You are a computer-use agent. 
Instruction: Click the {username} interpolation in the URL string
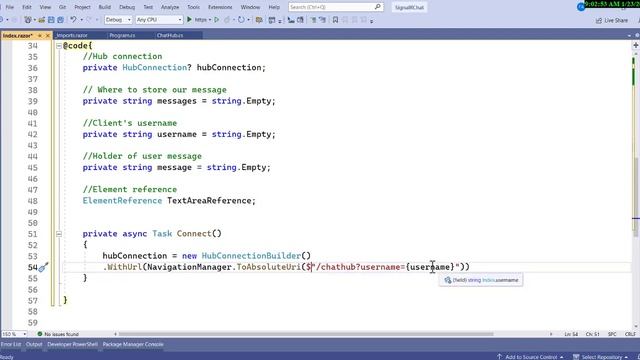[x=430, y=267]
